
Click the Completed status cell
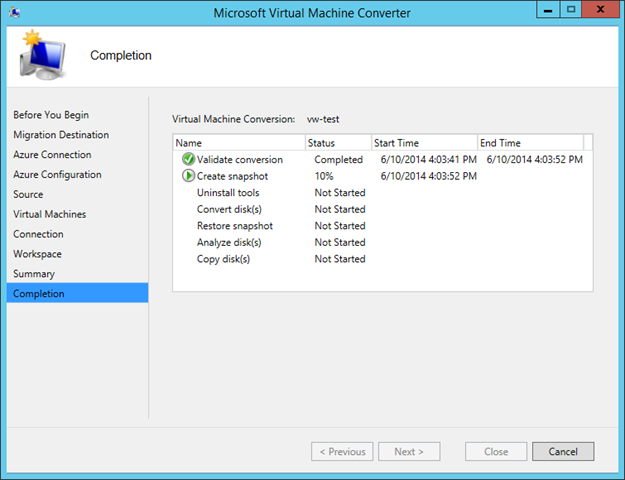coord(338,159)
